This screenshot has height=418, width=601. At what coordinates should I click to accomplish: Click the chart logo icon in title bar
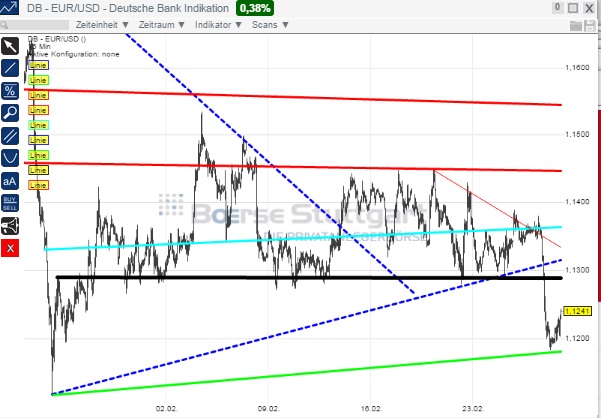point(9,8)
